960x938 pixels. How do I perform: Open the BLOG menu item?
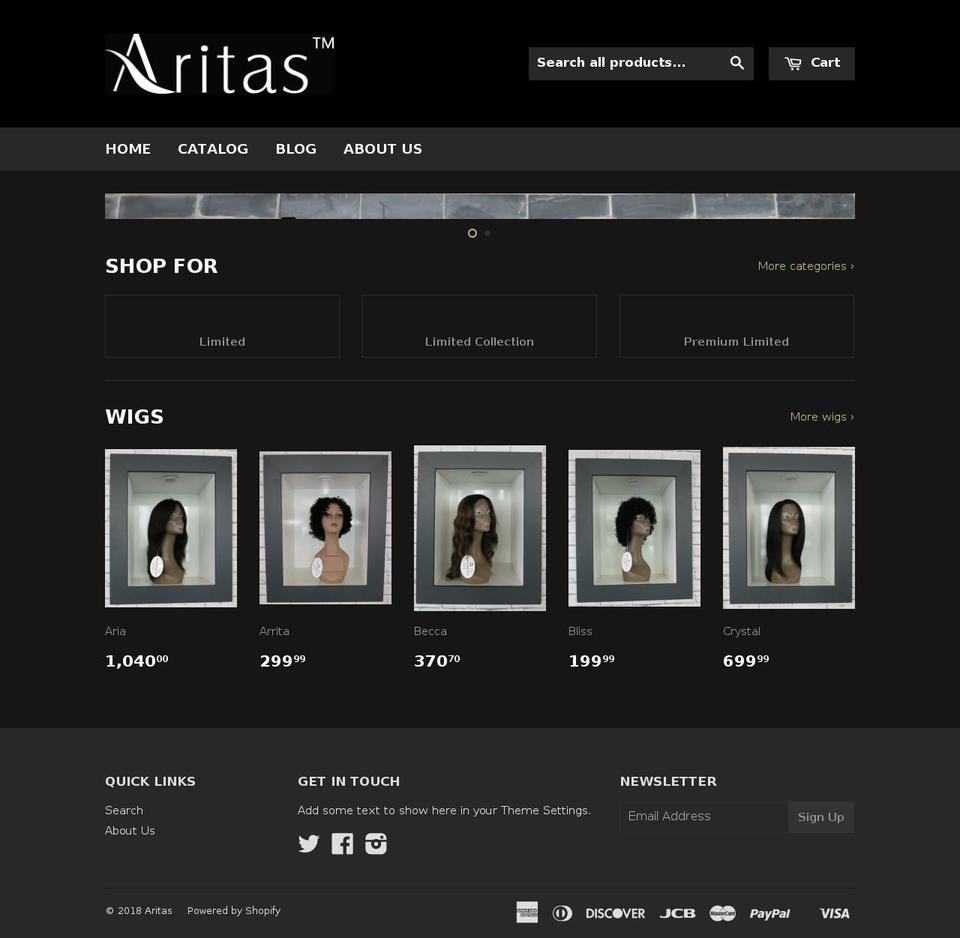click(296, 149)
